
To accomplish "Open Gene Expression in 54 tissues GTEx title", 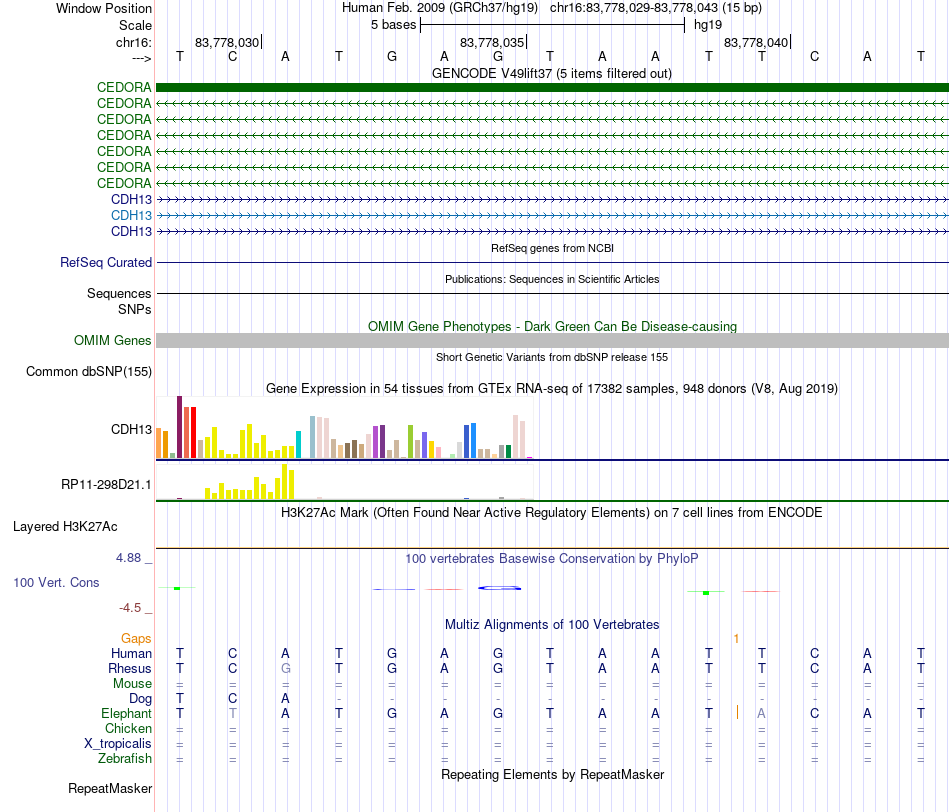I will click(x=552, y=388).
